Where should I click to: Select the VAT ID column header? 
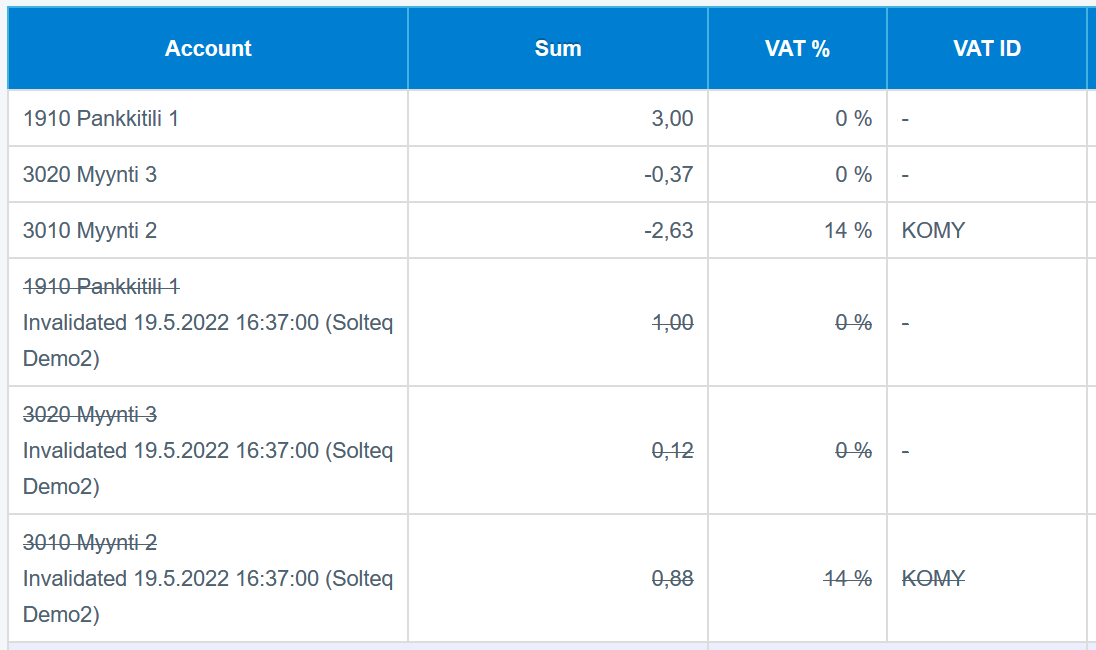click(x=986, y=49)
